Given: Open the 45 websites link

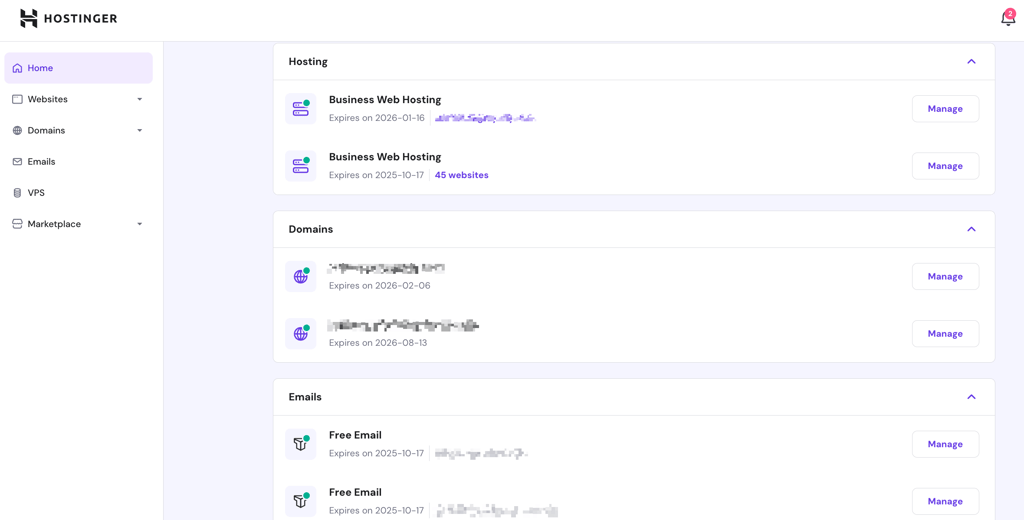Looking at the screenshot, I should [462, 175].
